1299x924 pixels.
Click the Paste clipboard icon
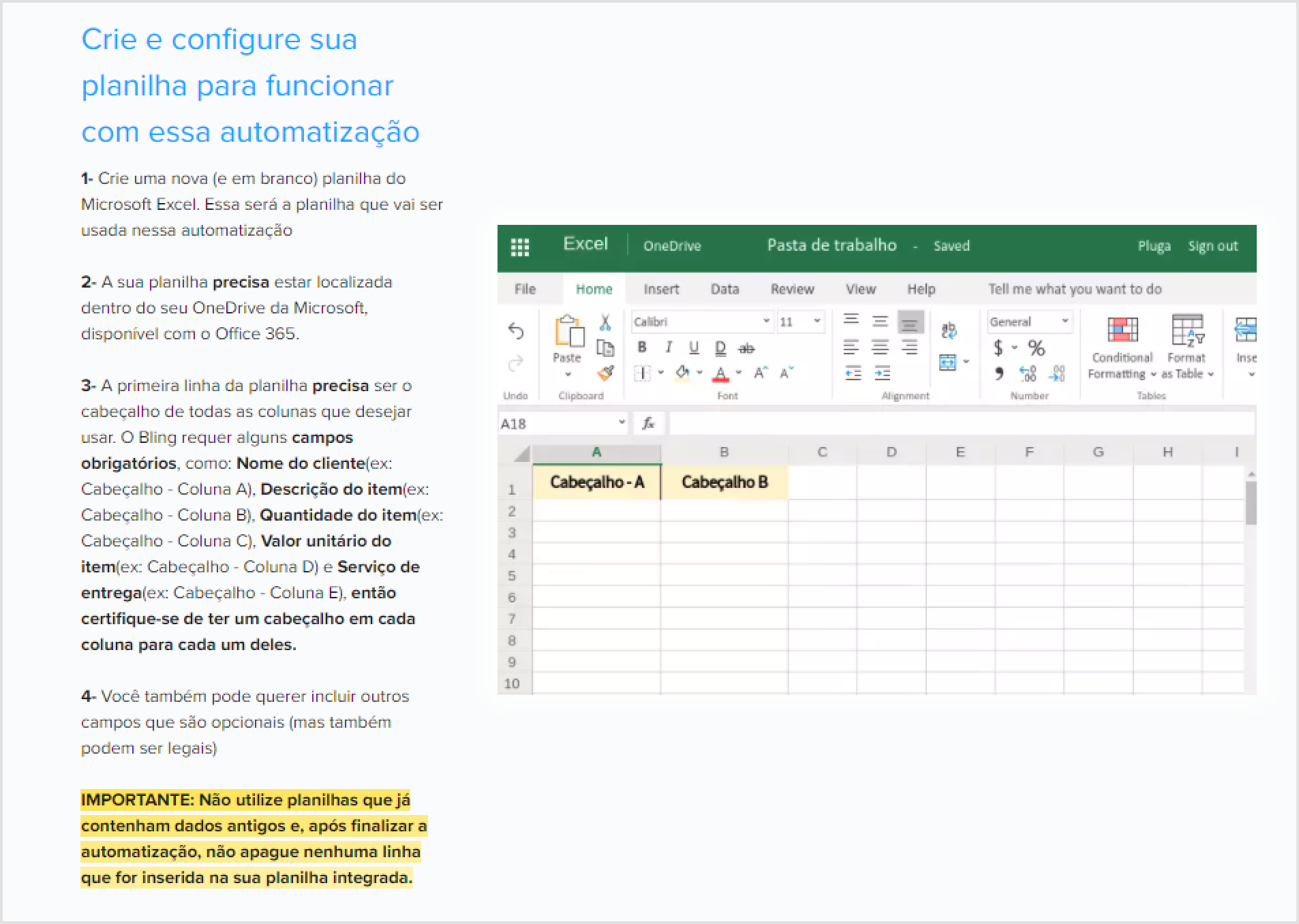(568, 331)
